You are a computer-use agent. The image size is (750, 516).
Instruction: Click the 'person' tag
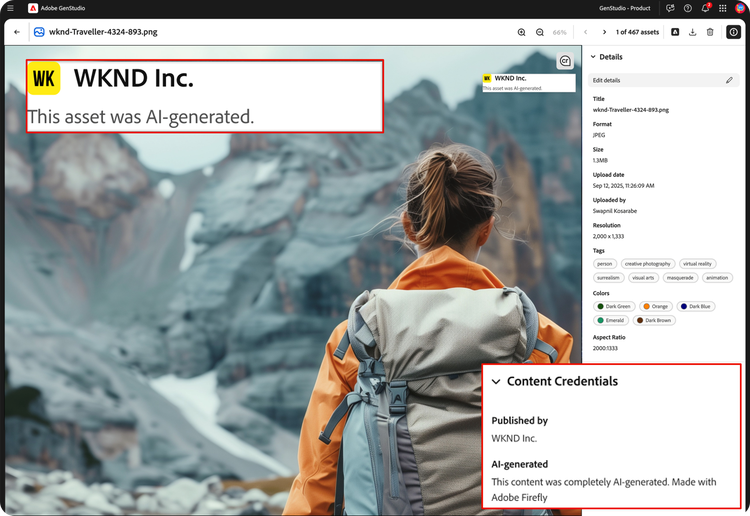pyautogui.click(x=605, y=264)
